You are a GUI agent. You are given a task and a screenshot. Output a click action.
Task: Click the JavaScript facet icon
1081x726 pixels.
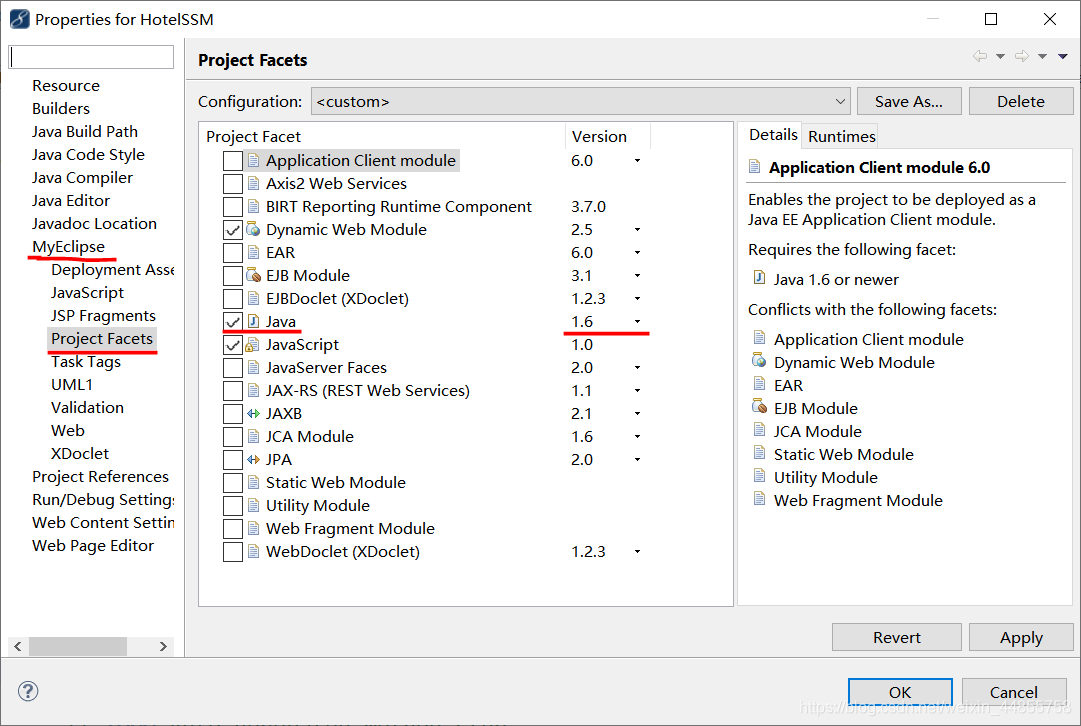[253, 345]
